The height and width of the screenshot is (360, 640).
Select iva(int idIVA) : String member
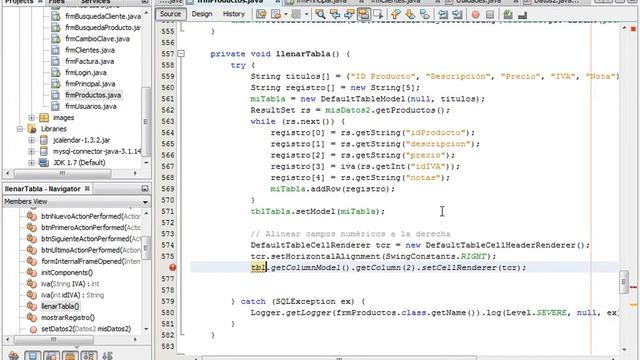(73, 295)
